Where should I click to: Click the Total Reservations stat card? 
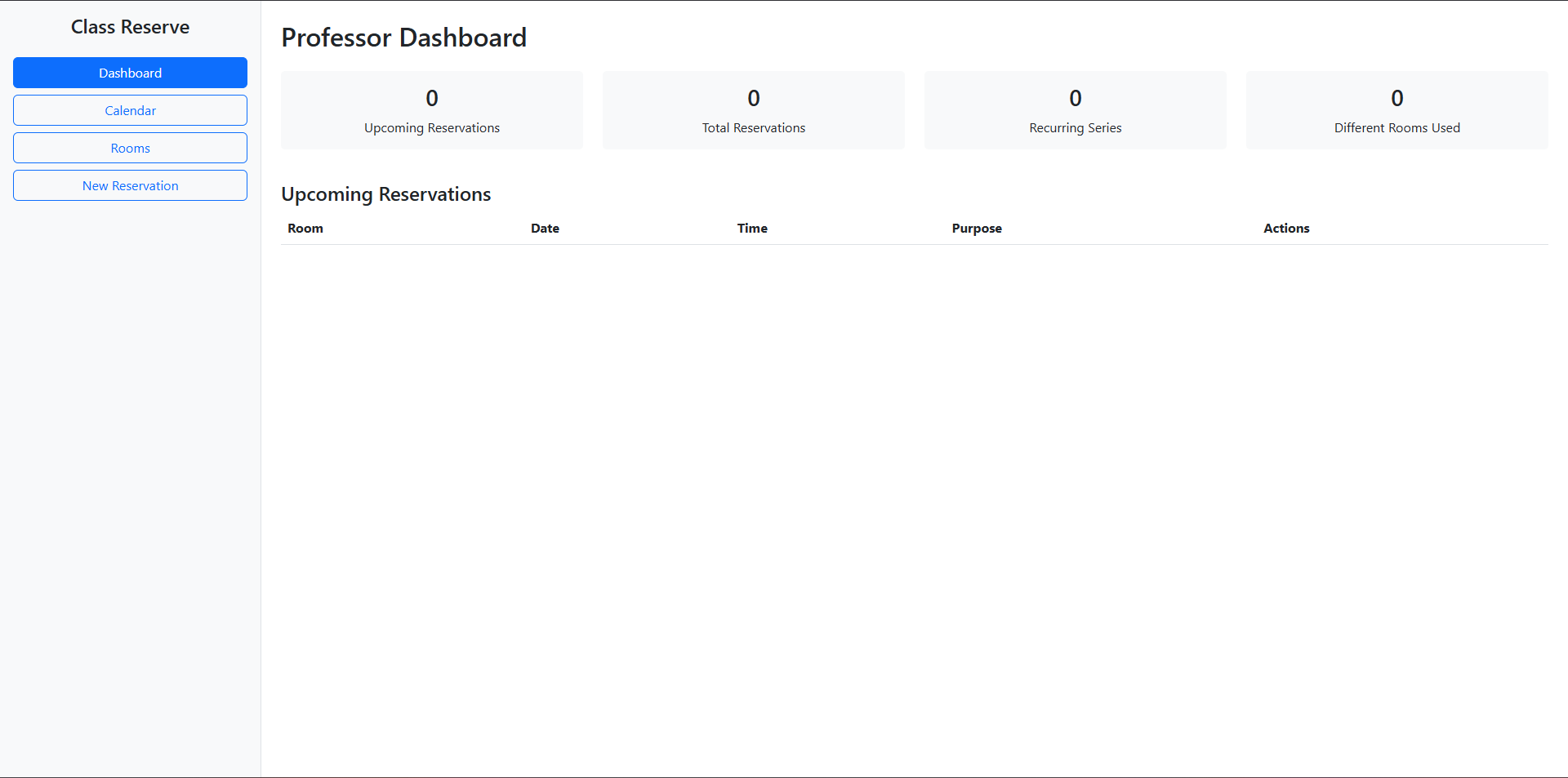(x=754, y=110)
